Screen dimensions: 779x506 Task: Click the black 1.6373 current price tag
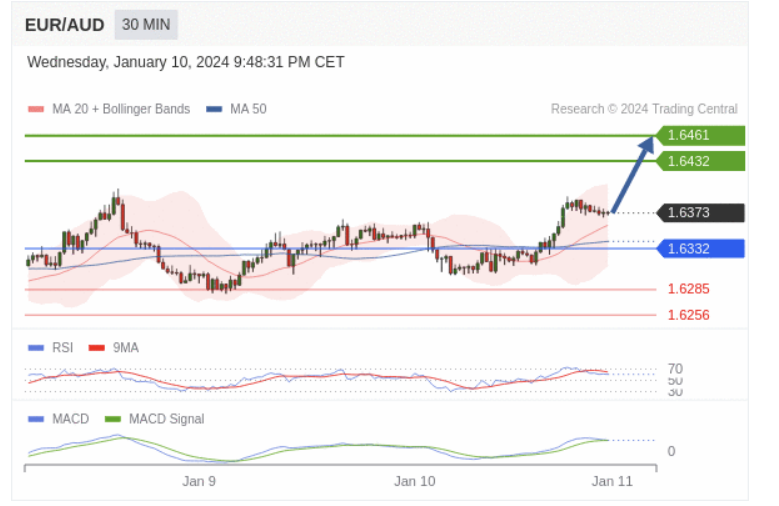[x=700, y=213]
